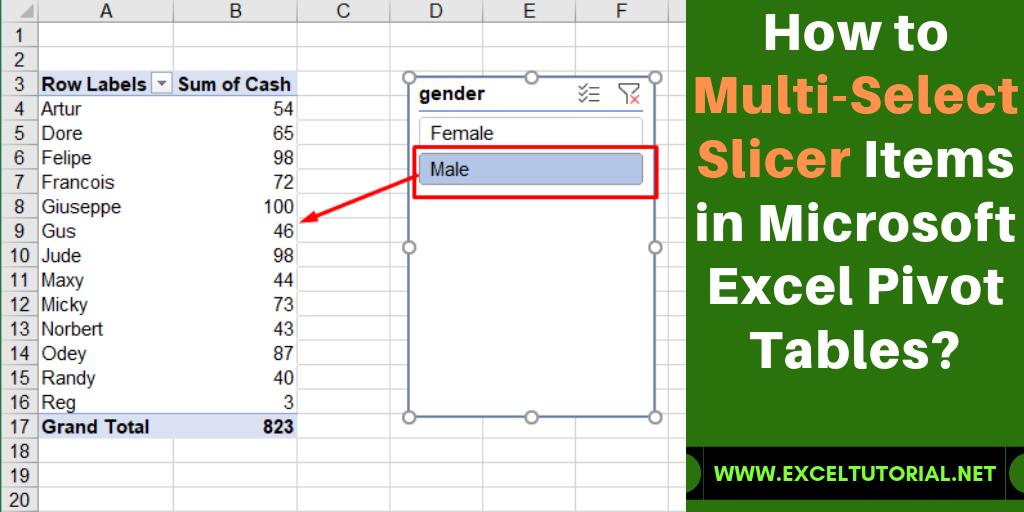Select row 17 header
Viewport: 1024px width, 512px height.
[x=19, y=426]
